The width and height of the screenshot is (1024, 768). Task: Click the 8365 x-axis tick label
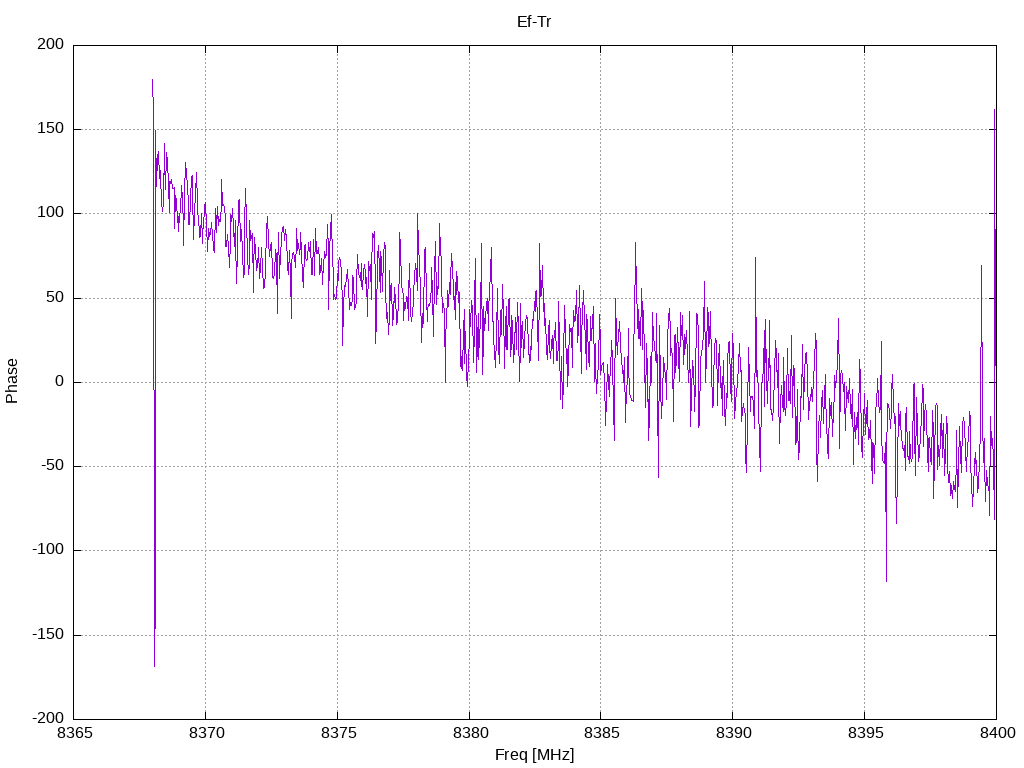pos(75,733)
